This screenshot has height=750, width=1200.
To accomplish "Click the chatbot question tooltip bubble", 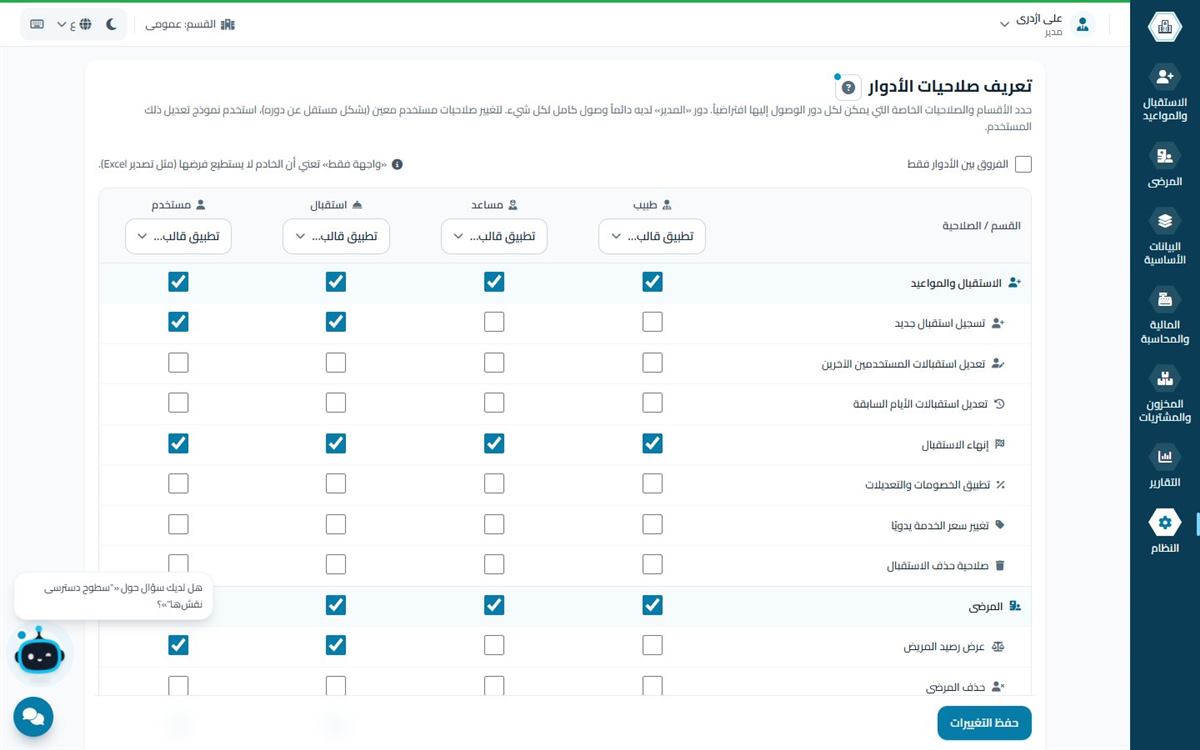I will (113, 595).
